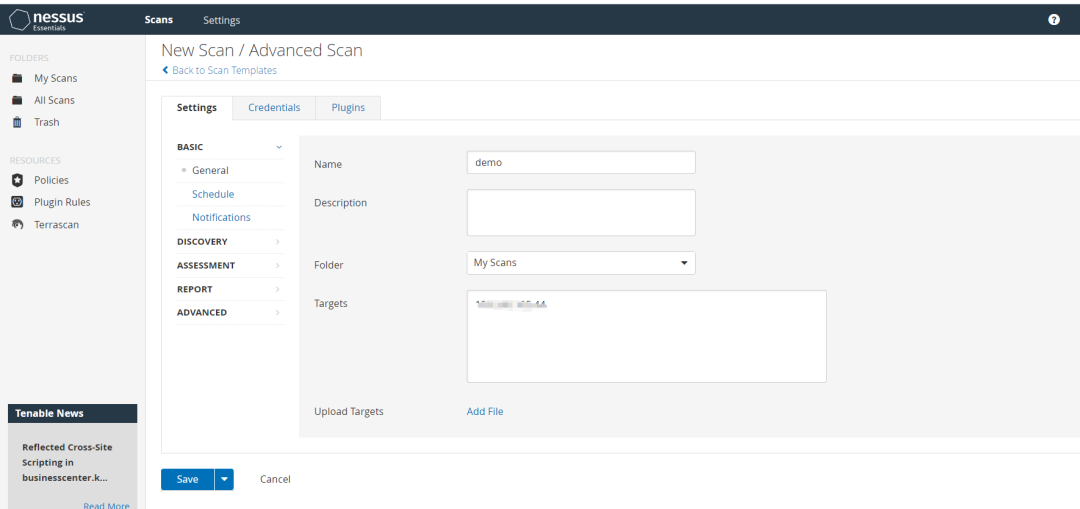This screenshot has height=509, width=1080.
Task: Click the All Scans folder icon
Action: click(18, 101)
